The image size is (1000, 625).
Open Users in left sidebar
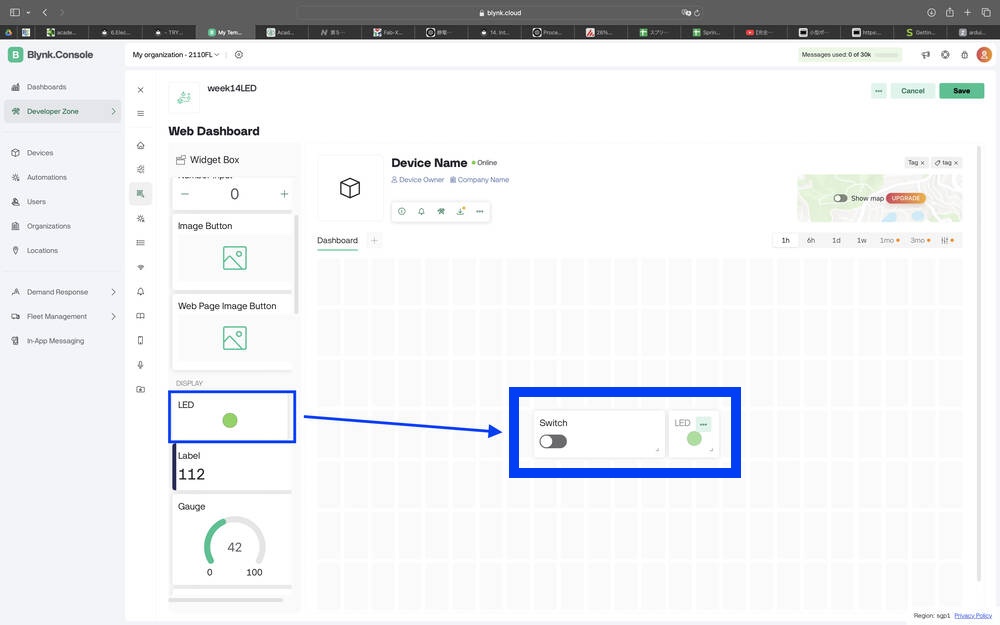click(36, 202)
